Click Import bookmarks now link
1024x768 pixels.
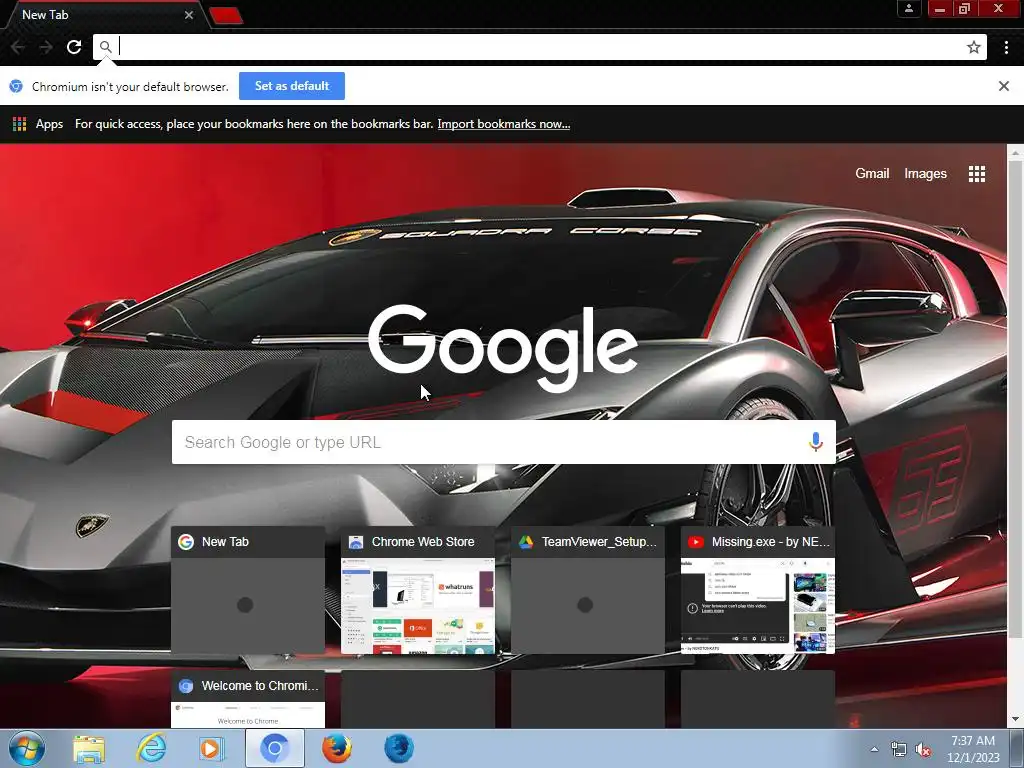(504, 124)
